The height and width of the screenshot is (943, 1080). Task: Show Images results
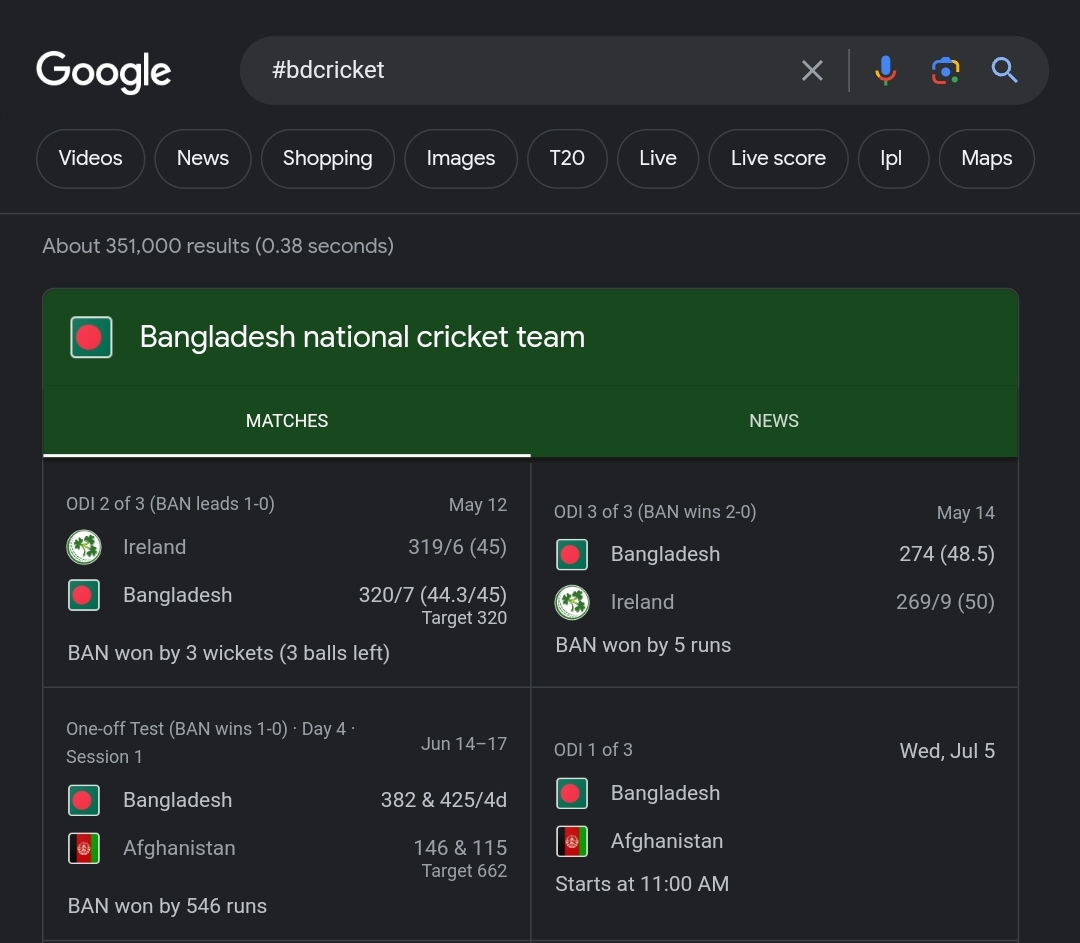460,158
